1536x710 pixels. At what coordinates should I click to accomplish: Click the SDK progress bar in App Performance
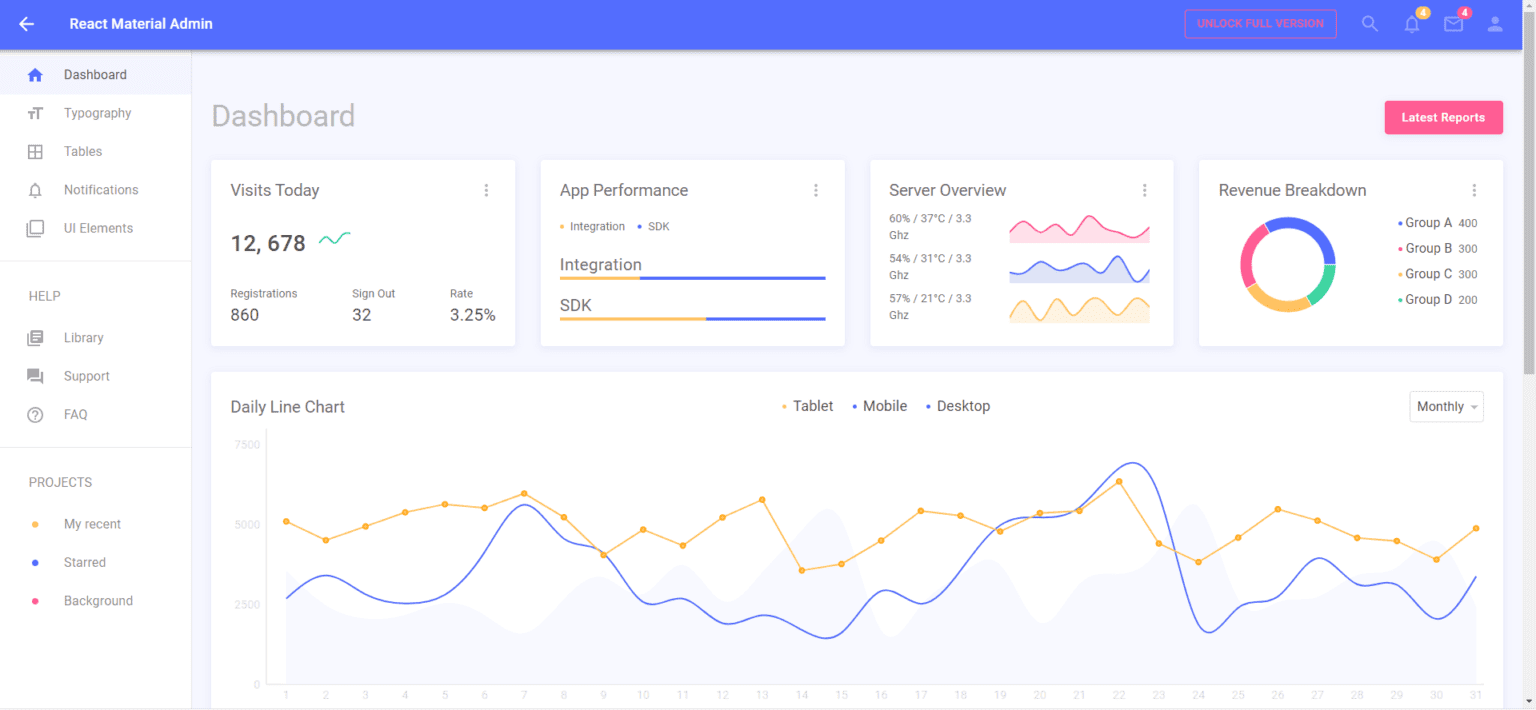click(x=692, y=319)
